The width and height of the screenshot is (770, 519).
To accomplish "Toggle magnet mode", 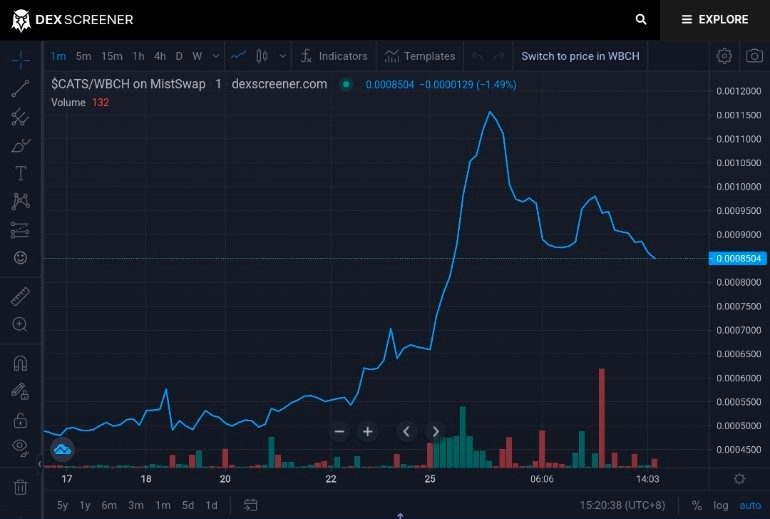I will click(x=21, y=363).
